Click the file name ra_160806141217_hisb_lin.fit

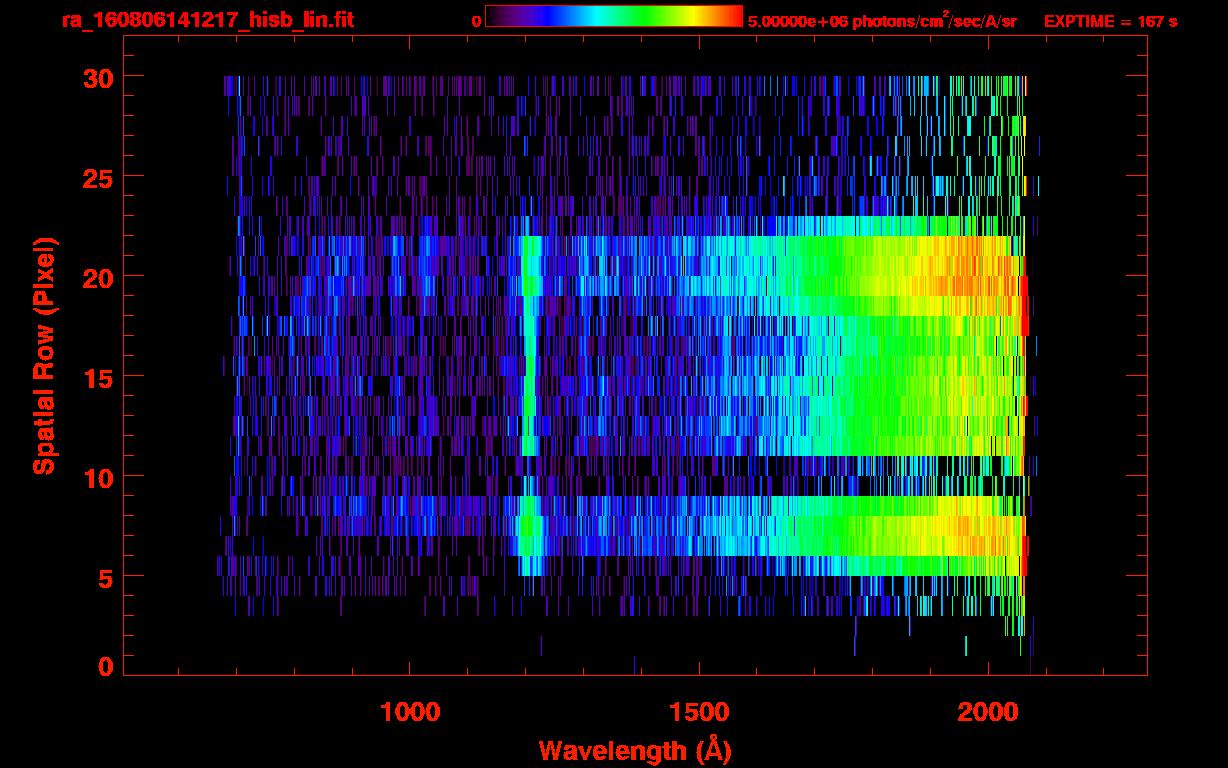207,19
